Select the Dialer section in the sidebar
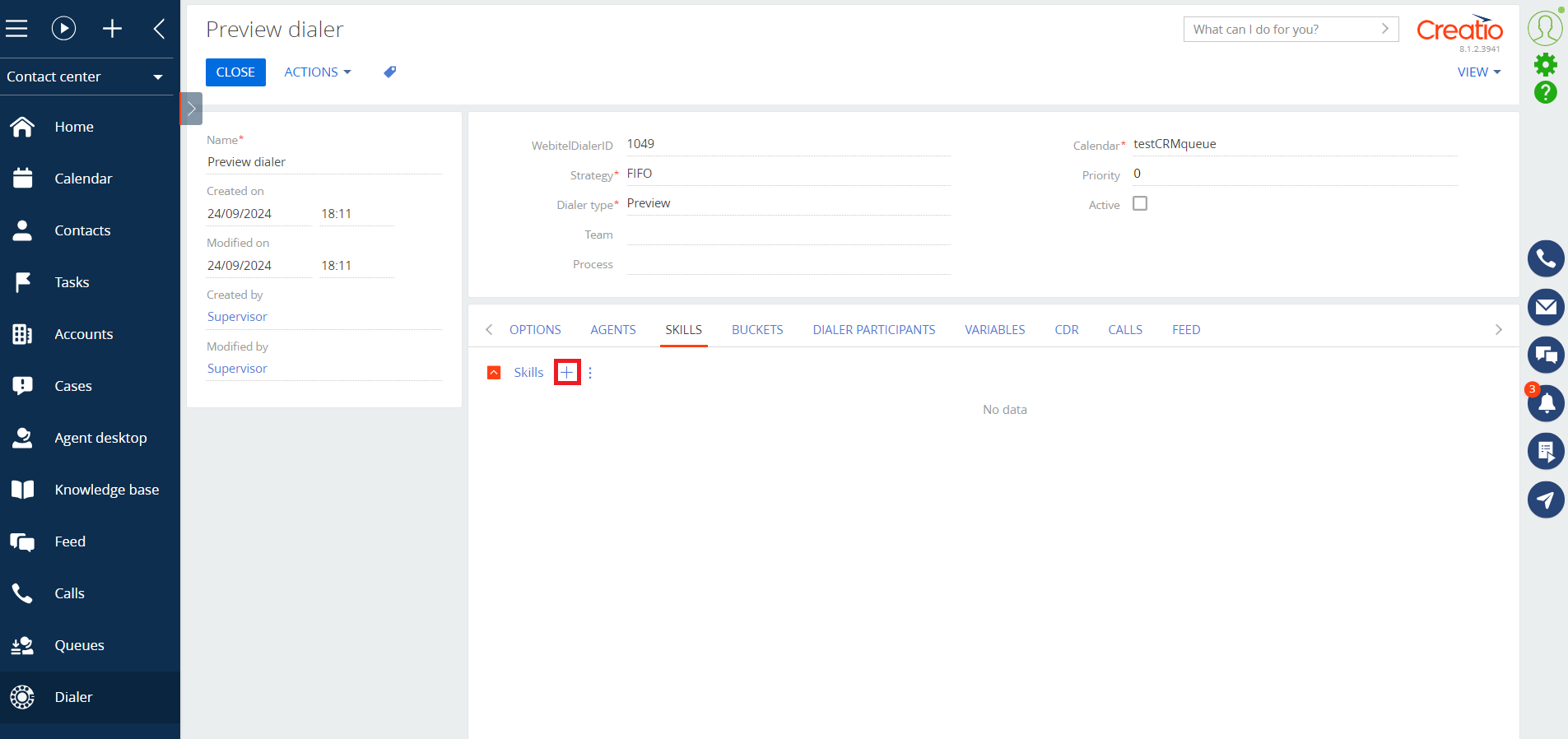The image size is (1568, 739). click(x=90, y=697)
